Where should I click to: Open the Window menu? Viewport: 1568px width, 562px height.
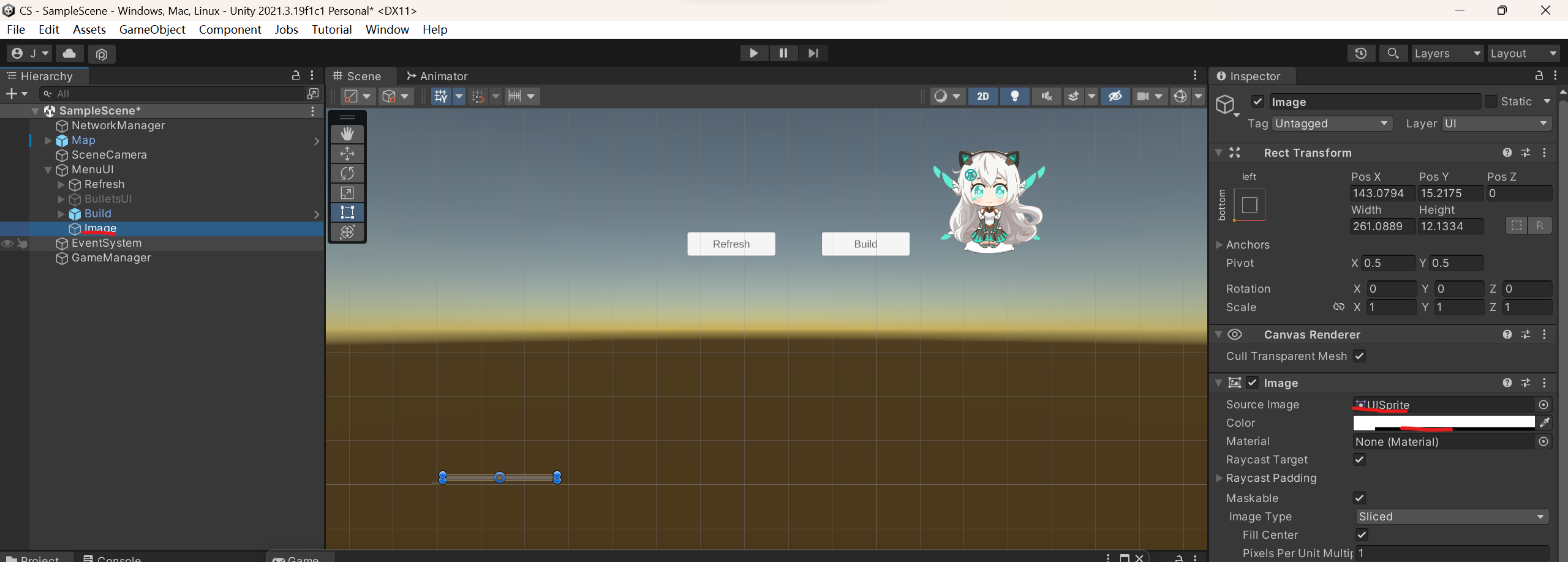(x=387, y=29)
